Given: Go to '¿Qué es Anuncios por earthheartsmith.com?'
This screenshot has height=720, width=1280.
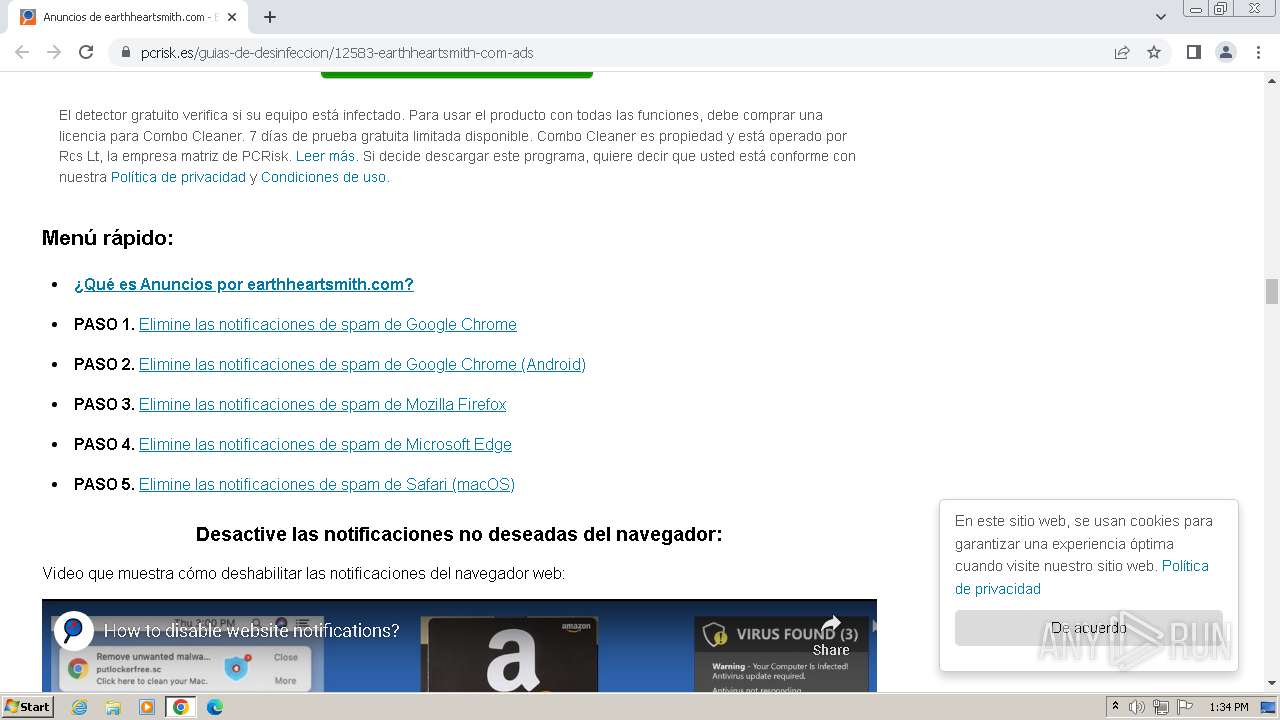Looking at the screenshot, I should click(244, 284).
